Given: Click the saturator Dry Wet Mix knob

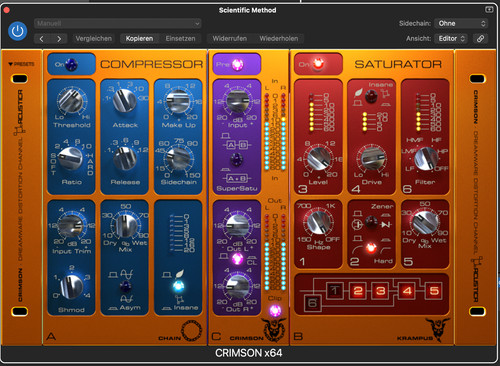Looking at the screenshot, I should [424, 223].
